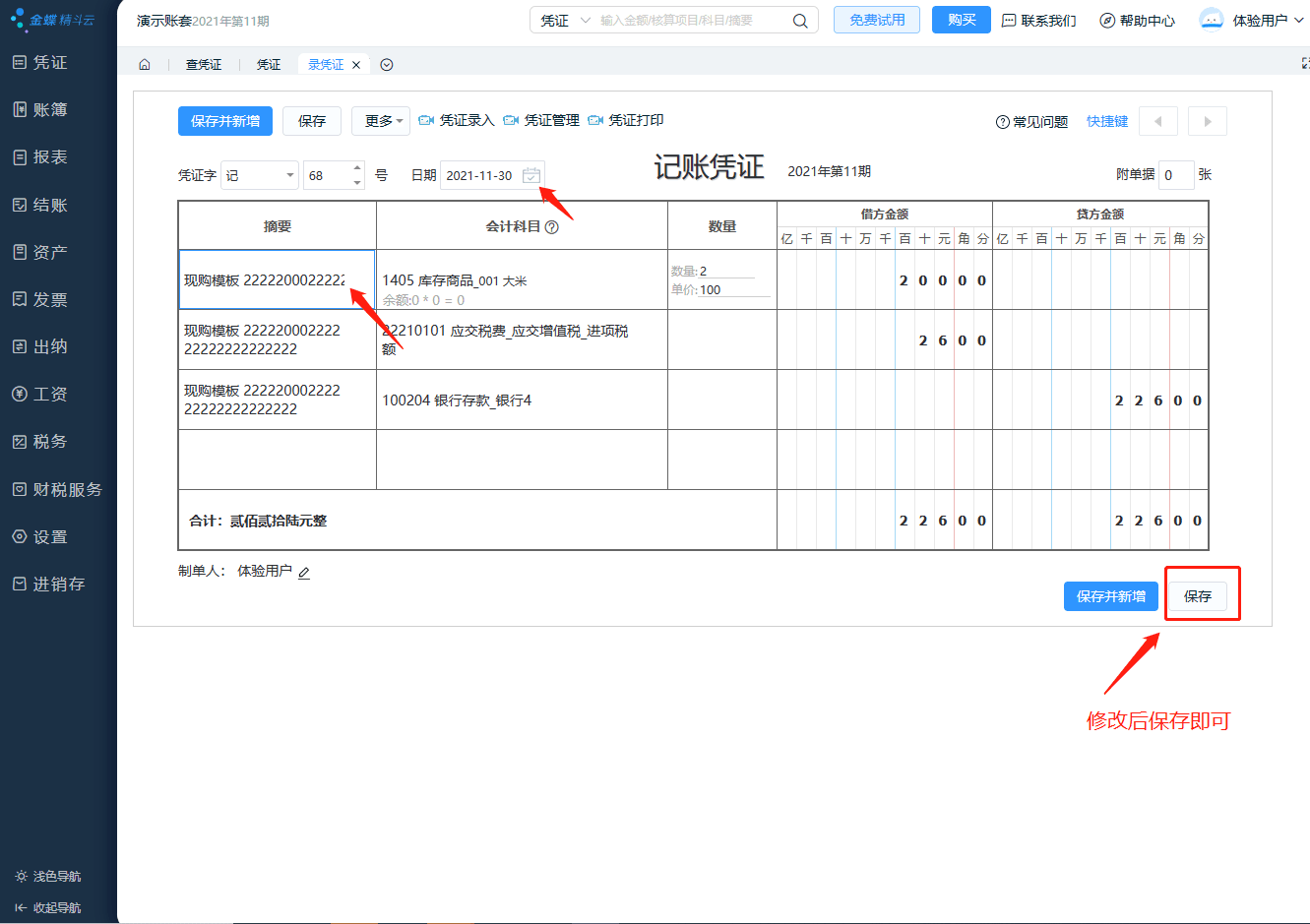Open the tab list dropdown circle

coord(387,65)
